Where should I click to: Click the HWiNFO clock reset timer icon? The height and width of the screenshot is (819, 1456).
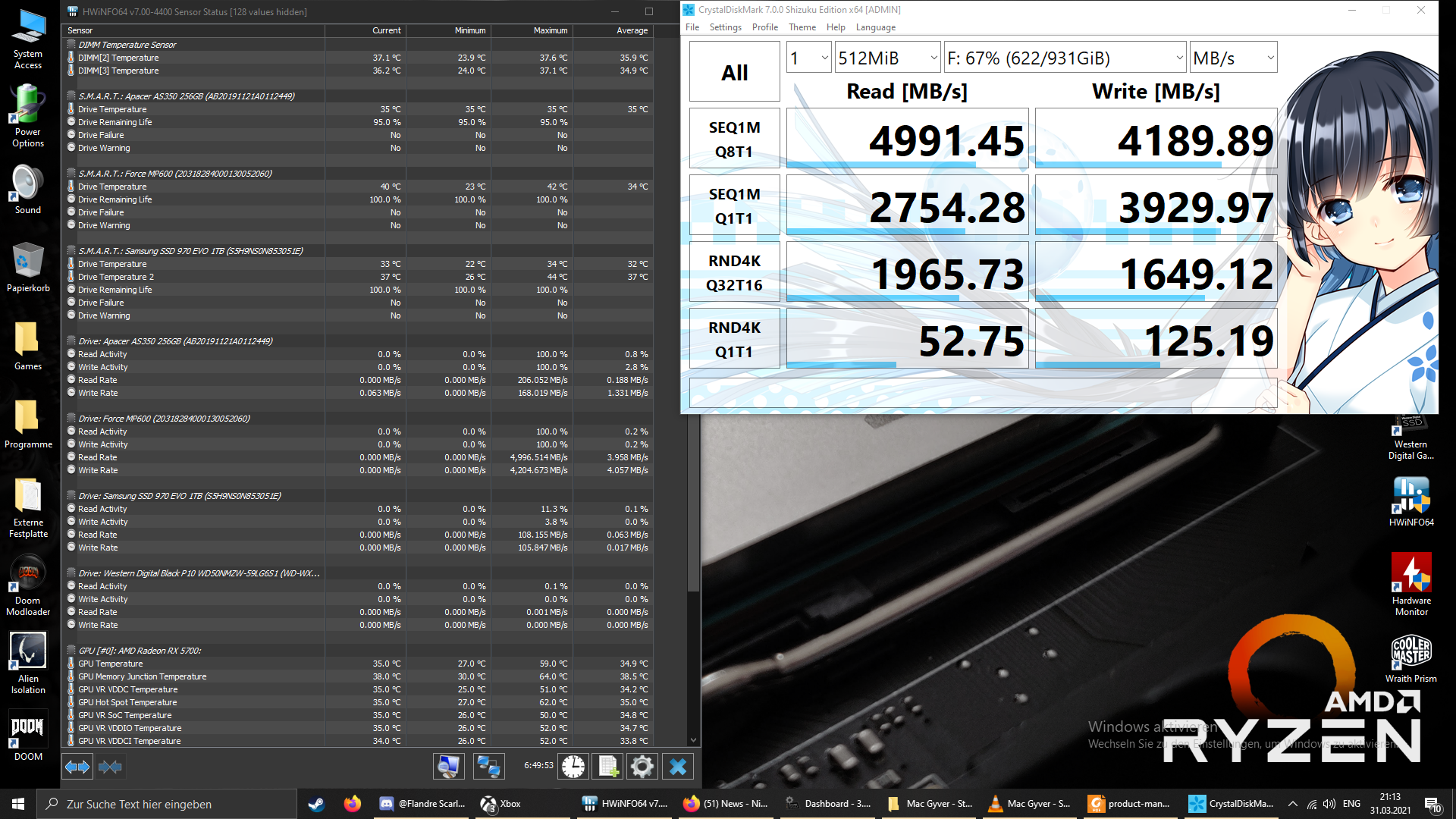point(573,767)
